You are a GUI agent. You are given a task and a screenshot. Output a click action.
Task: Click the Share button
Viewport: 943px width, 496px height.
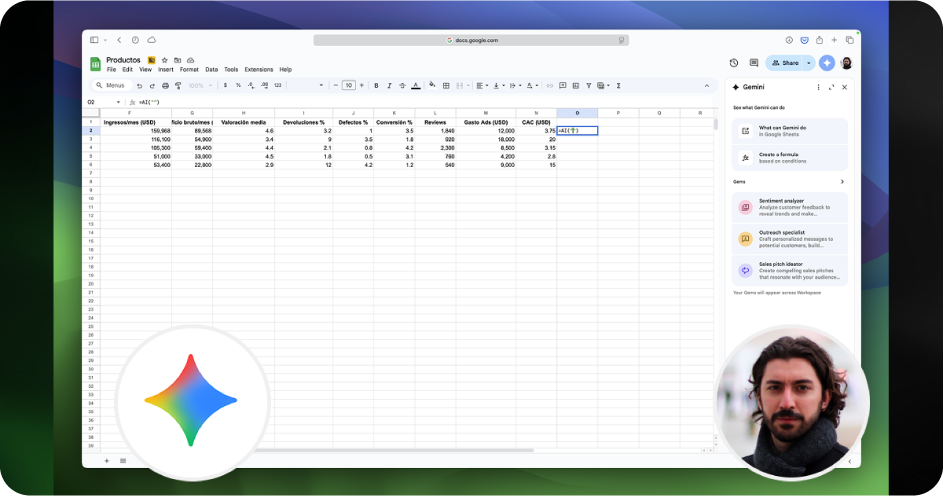click(x=785, y=63)
